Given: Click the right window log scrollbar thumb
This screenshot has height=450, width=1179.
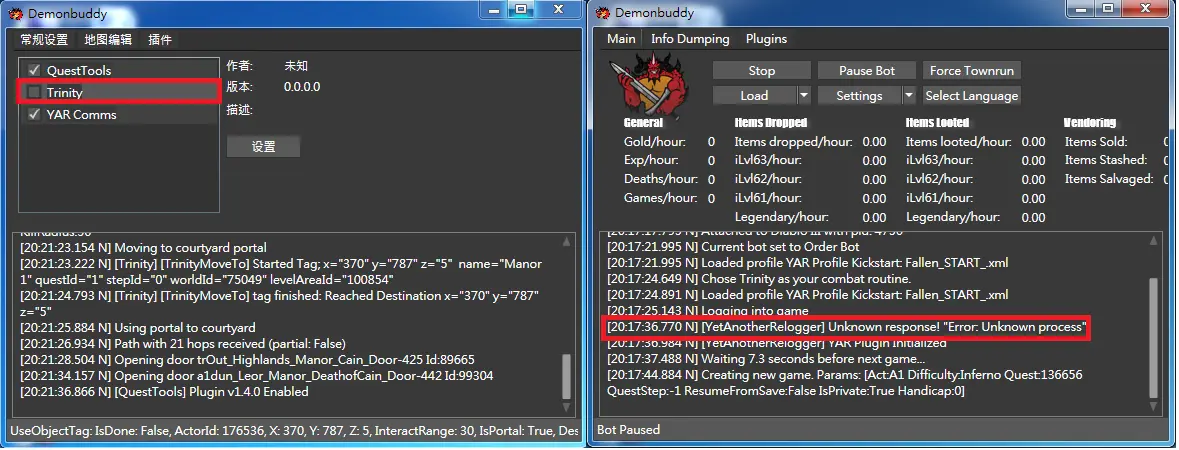Looking at the screenshot, I should pos(1154,338).
